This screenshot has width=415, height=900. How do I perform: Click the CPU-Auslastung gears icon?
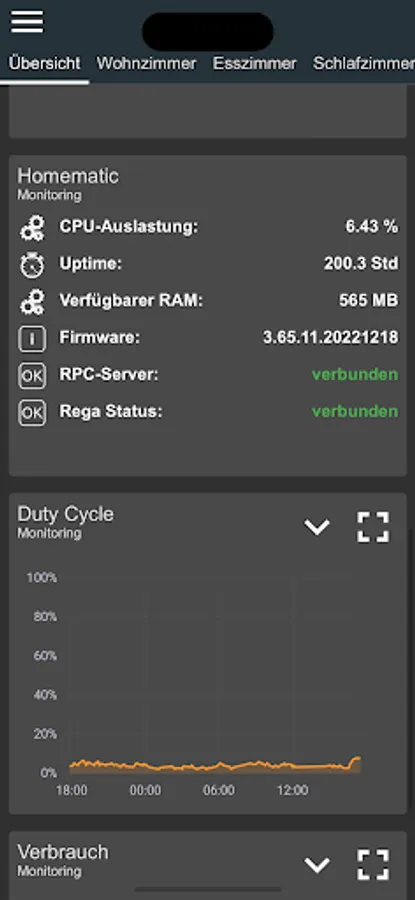[x=32, y=228]
